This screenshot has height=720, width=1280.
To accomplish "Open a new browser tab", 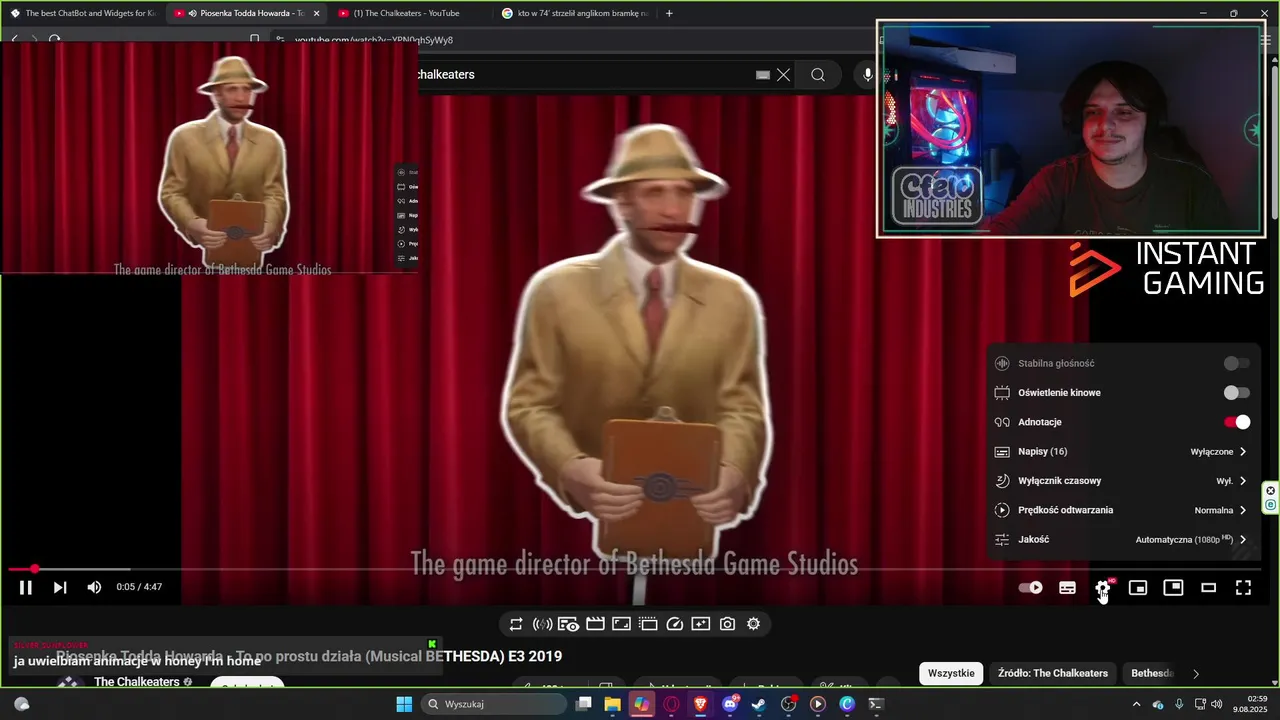I will 669,13.
